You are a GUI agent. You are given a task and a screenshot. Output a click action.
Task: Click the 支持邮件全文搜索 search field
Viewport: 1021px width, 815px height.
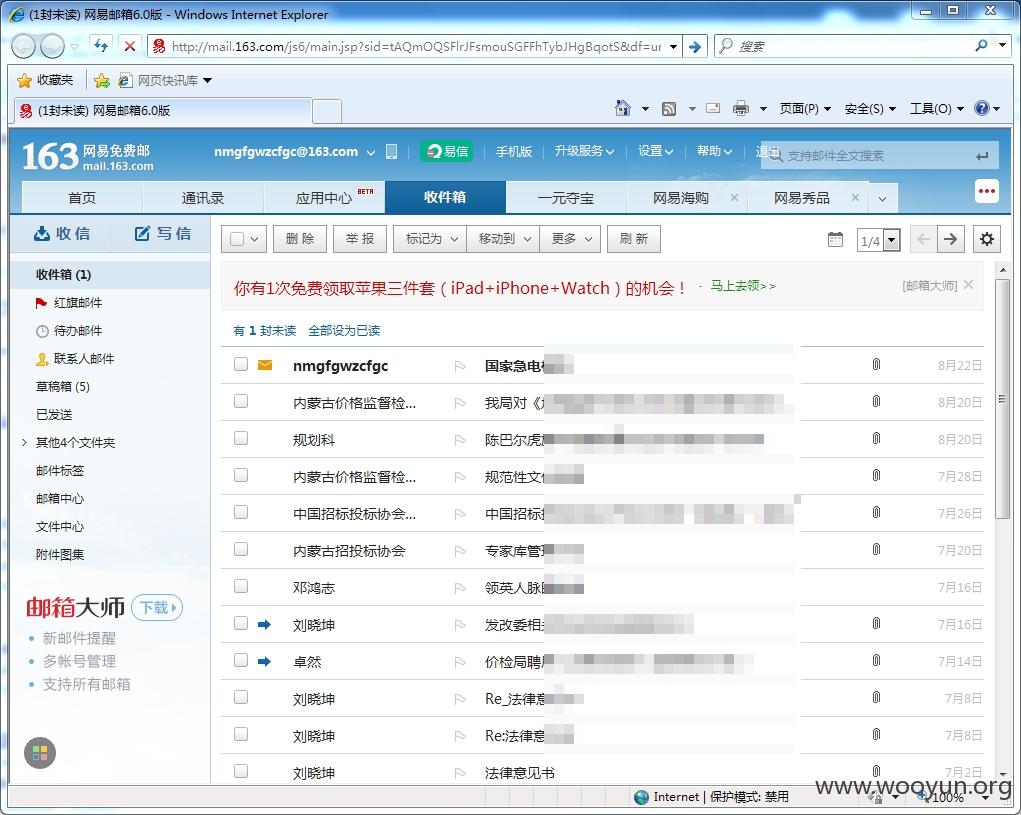879,156
